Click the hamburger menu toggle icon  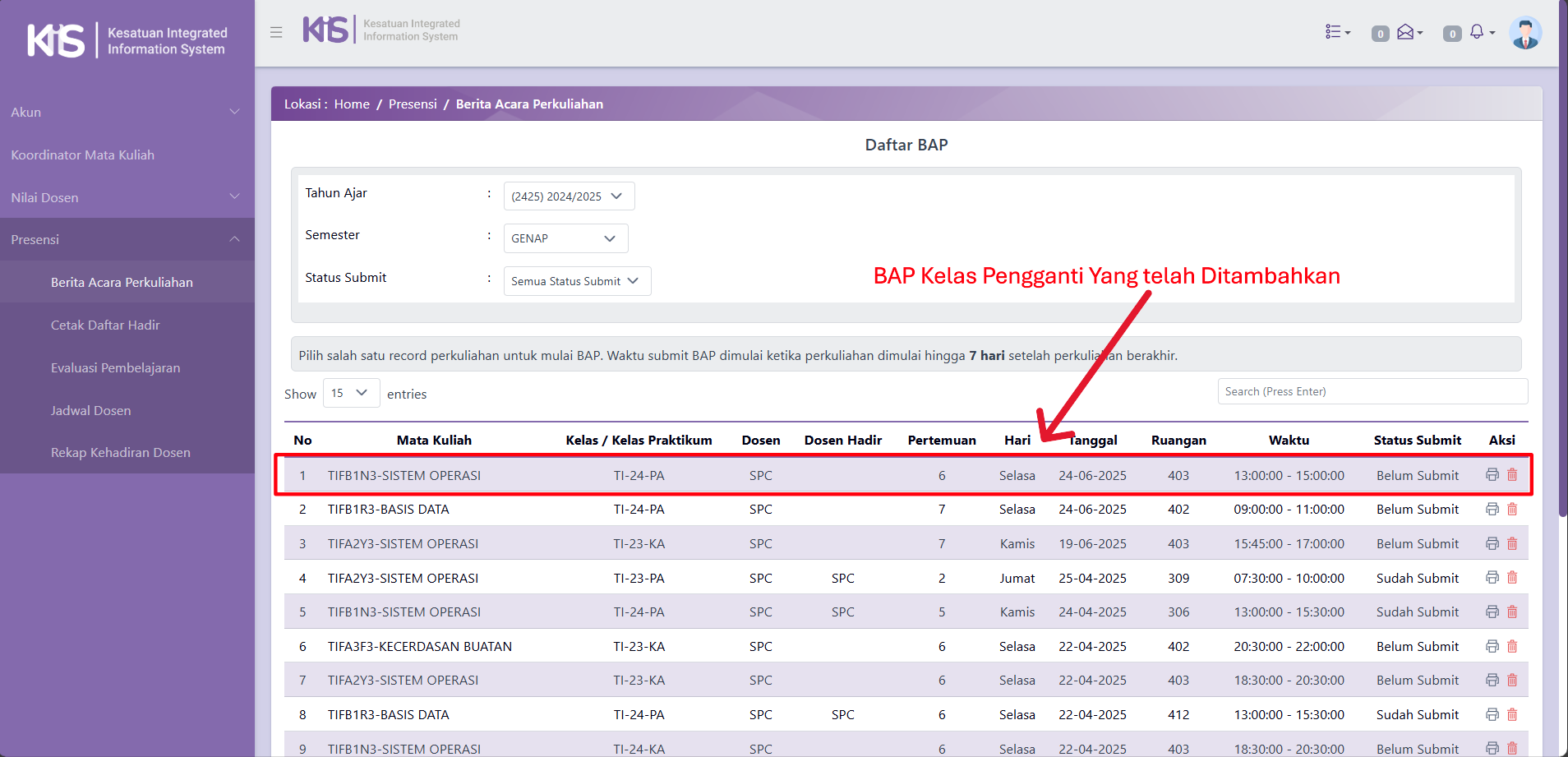point(276,32)
